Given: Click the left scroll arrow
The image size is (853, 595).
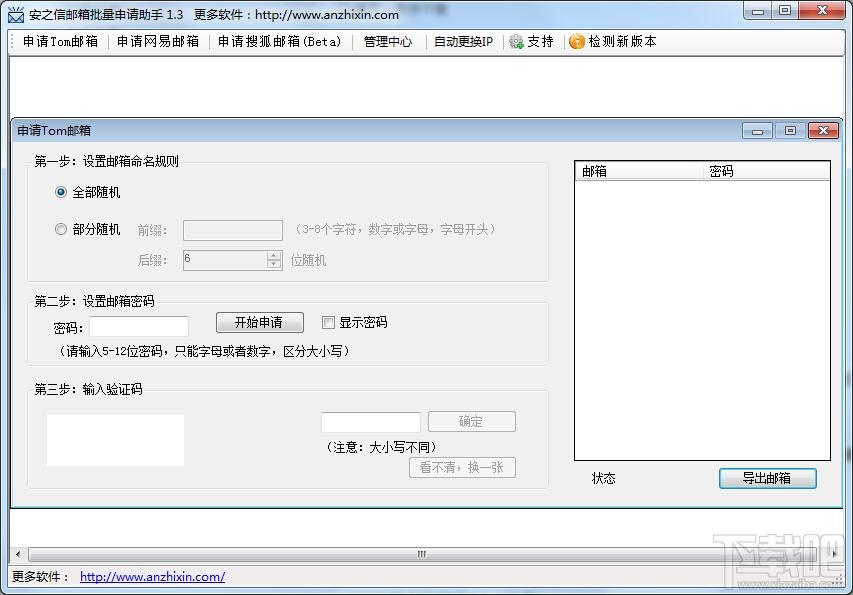Looking at the screenshot, I should coord(18,554).
